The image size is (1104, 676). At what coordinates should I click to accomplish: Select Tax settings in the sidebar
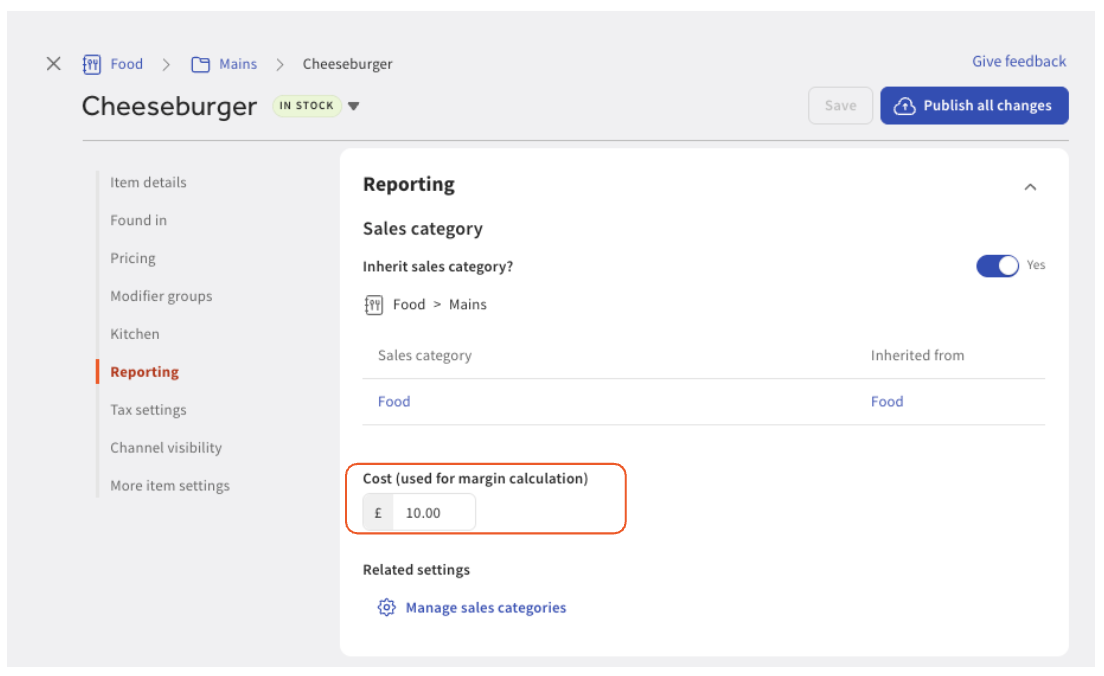[148, 409]
